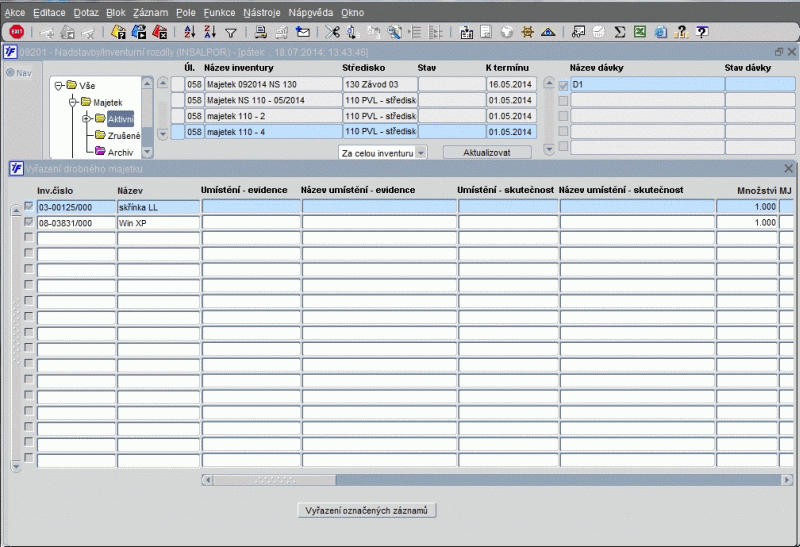The width and height of the screenshot is (800, 547).
Task: Click the sigma sum icon
Action: pyautogui.click(x=619, y=32)
